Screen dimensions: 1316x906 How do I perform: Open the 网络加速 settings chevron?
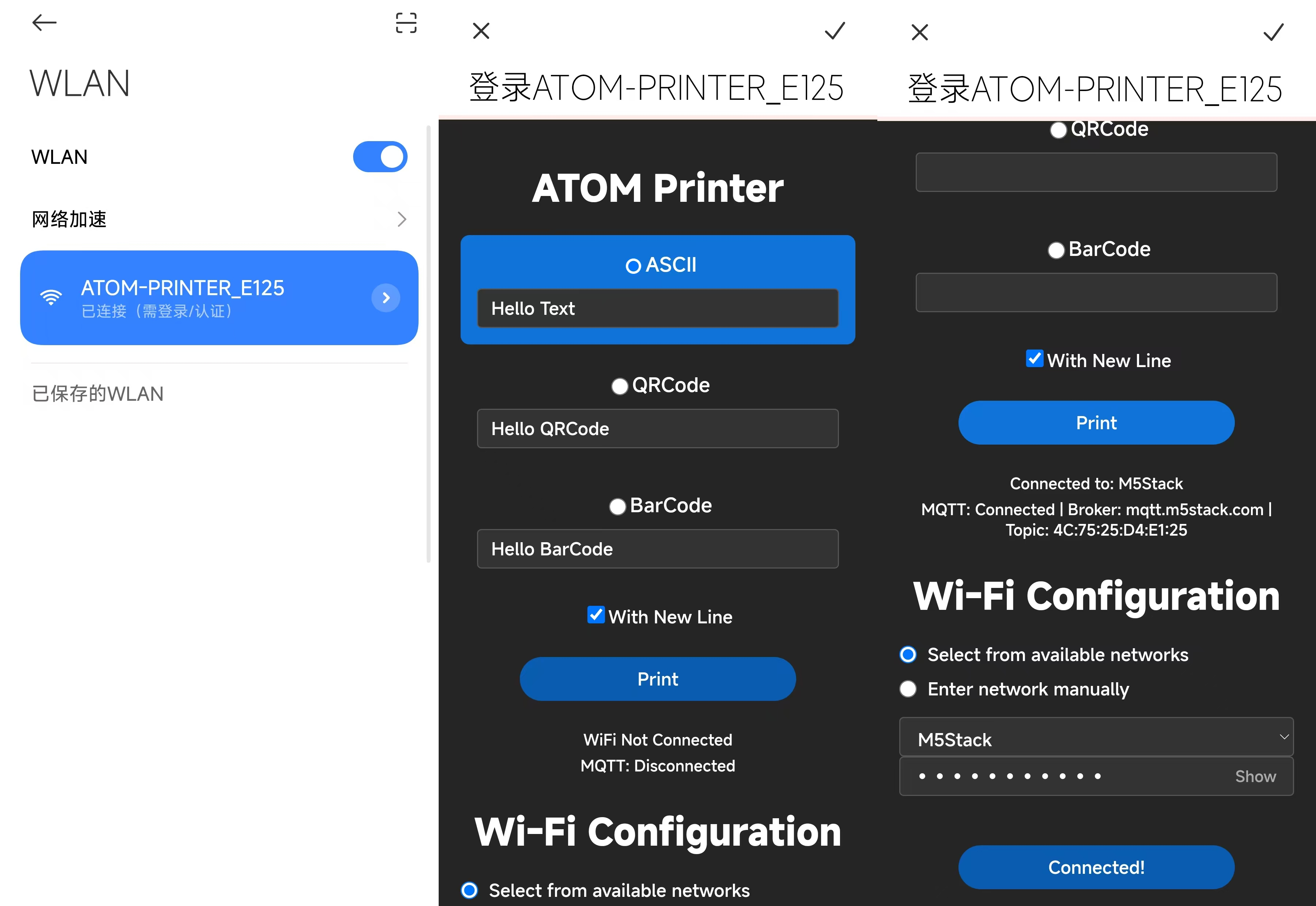tap(402, 219)
